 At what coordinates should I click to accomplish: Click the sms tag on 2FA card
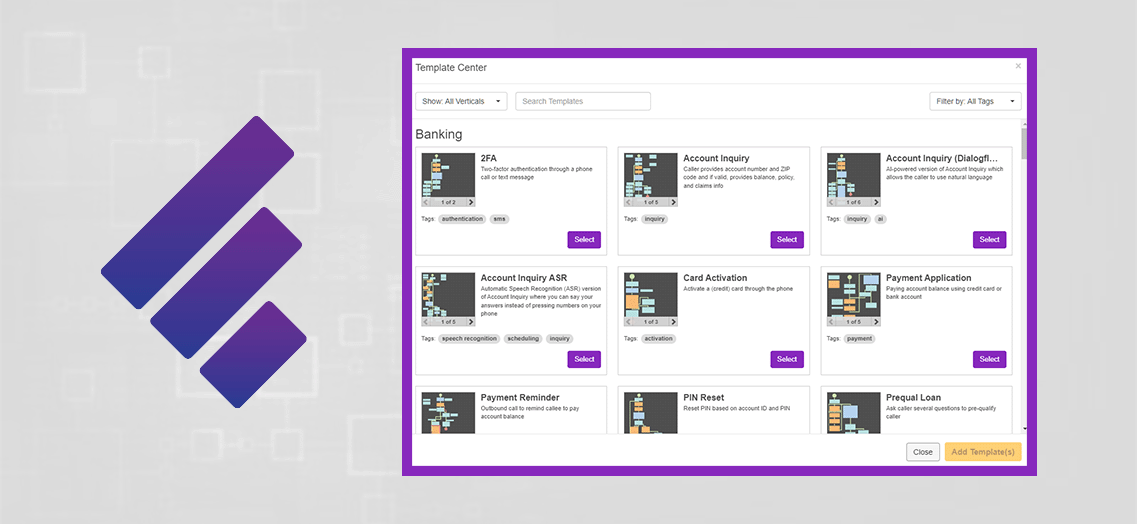point(499,219)
